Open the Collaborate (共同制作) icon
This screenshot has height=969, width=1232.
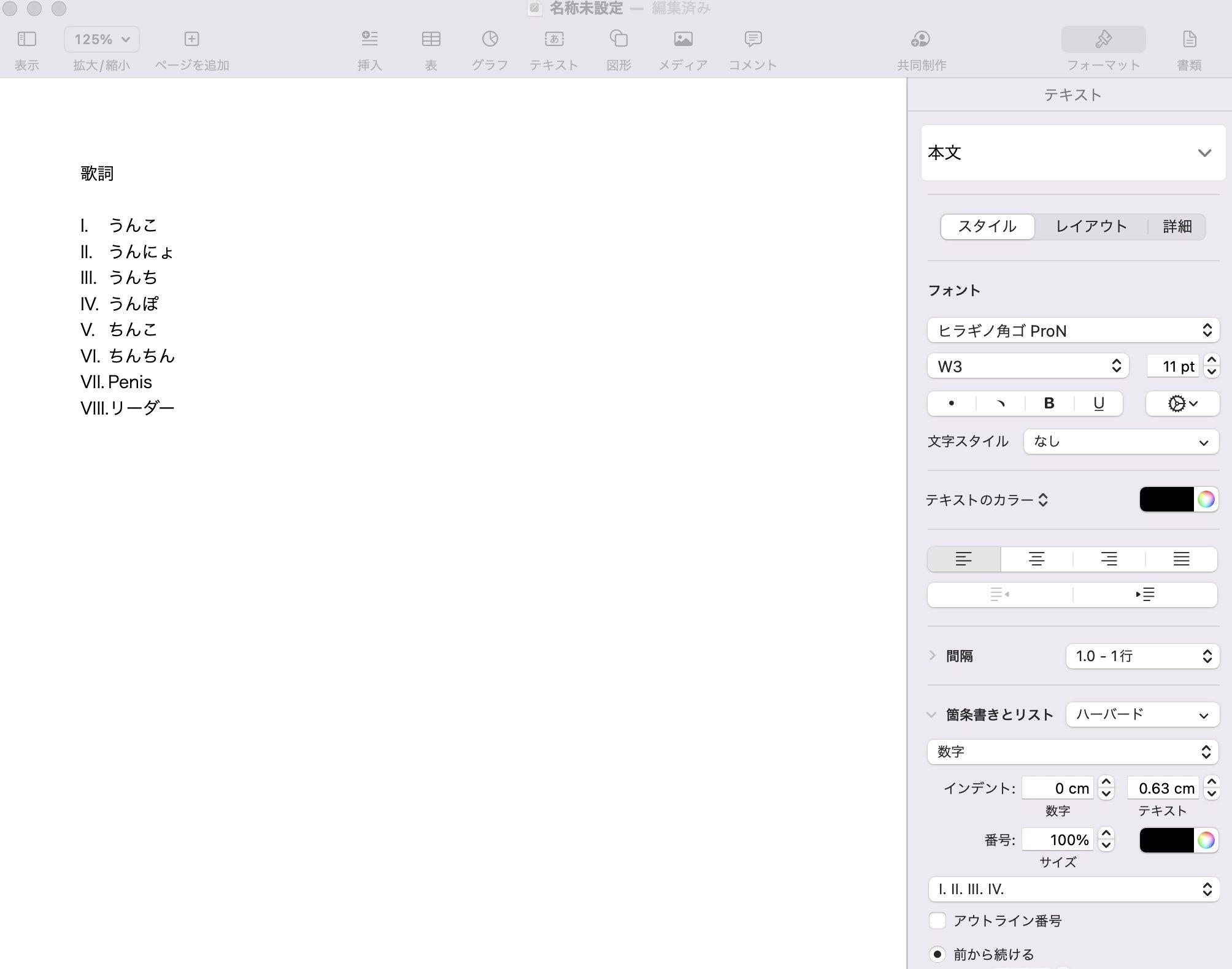[x=921, y=39]
